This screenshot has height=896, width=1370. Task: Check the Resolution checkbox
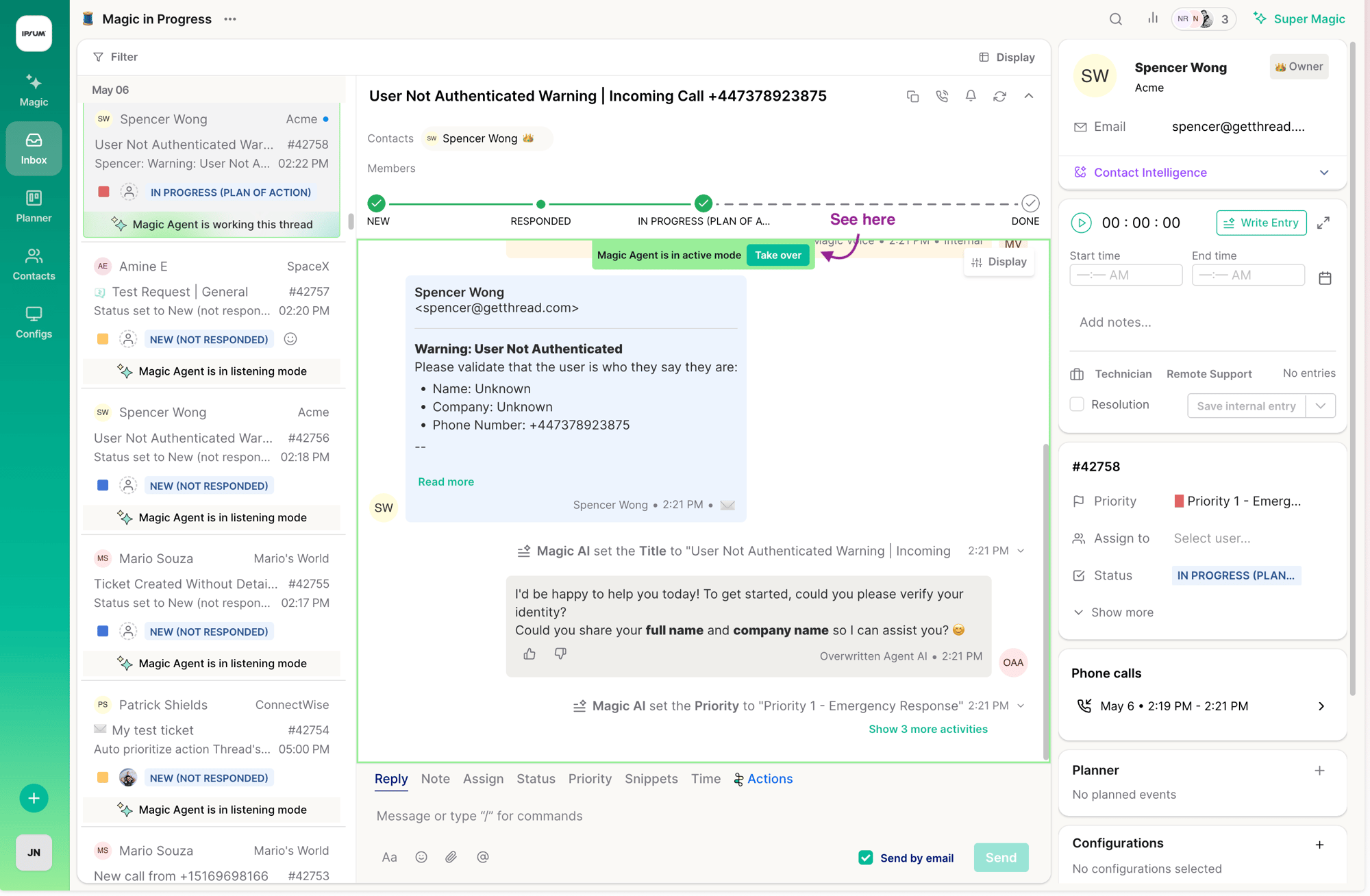pyautogui.click(x=1077, y=405)
